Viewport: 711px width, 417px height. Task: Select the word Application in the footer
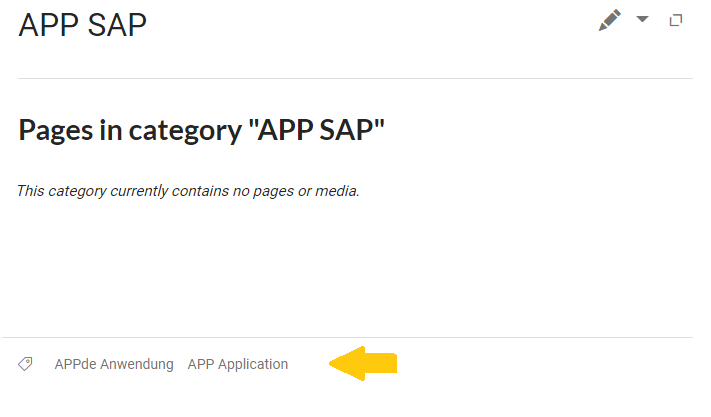pyautogui.click(x=253, y=364)
